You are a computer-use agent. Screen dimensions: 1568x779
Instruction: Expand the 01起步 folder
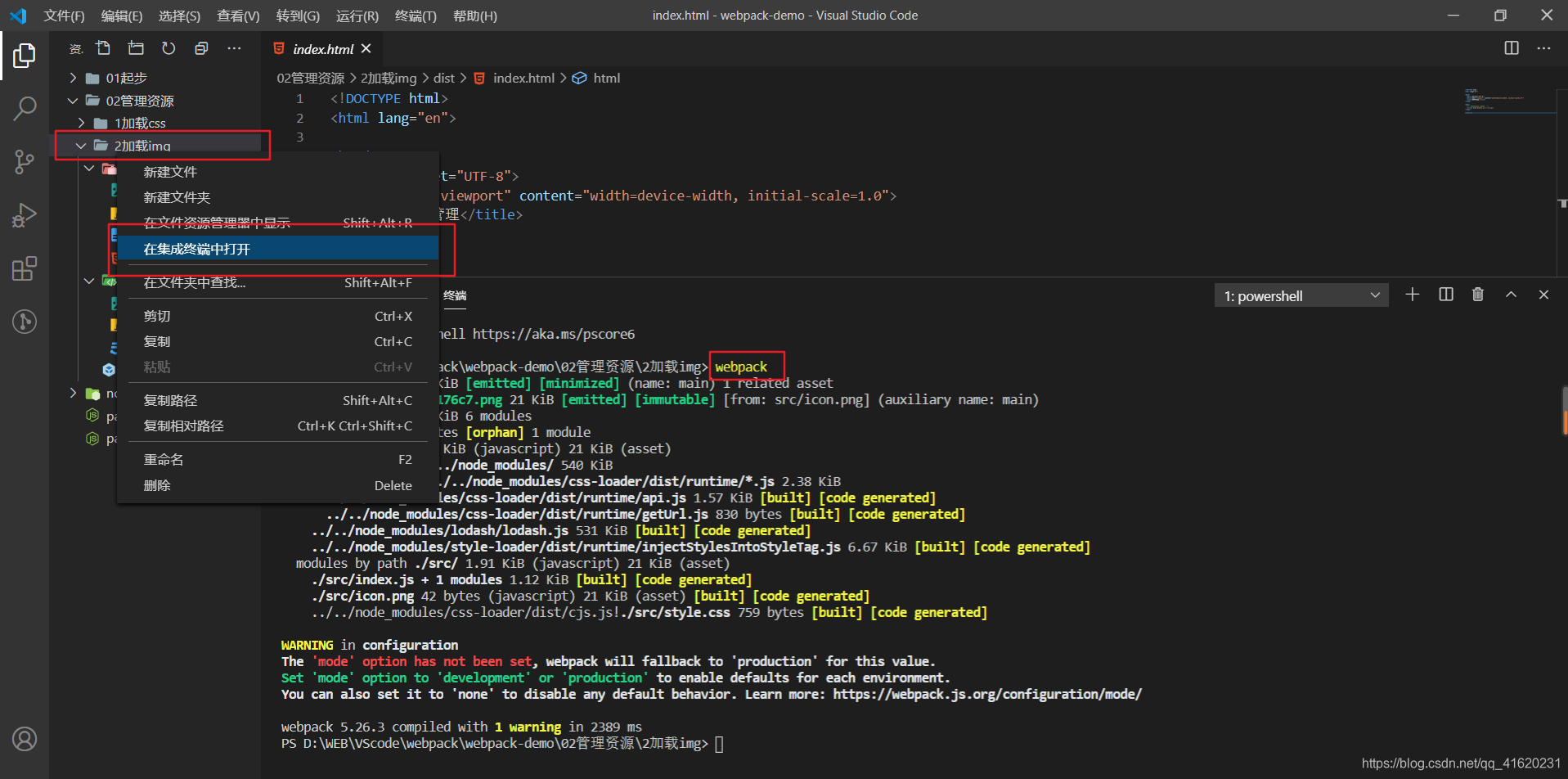tap(74, 78)
